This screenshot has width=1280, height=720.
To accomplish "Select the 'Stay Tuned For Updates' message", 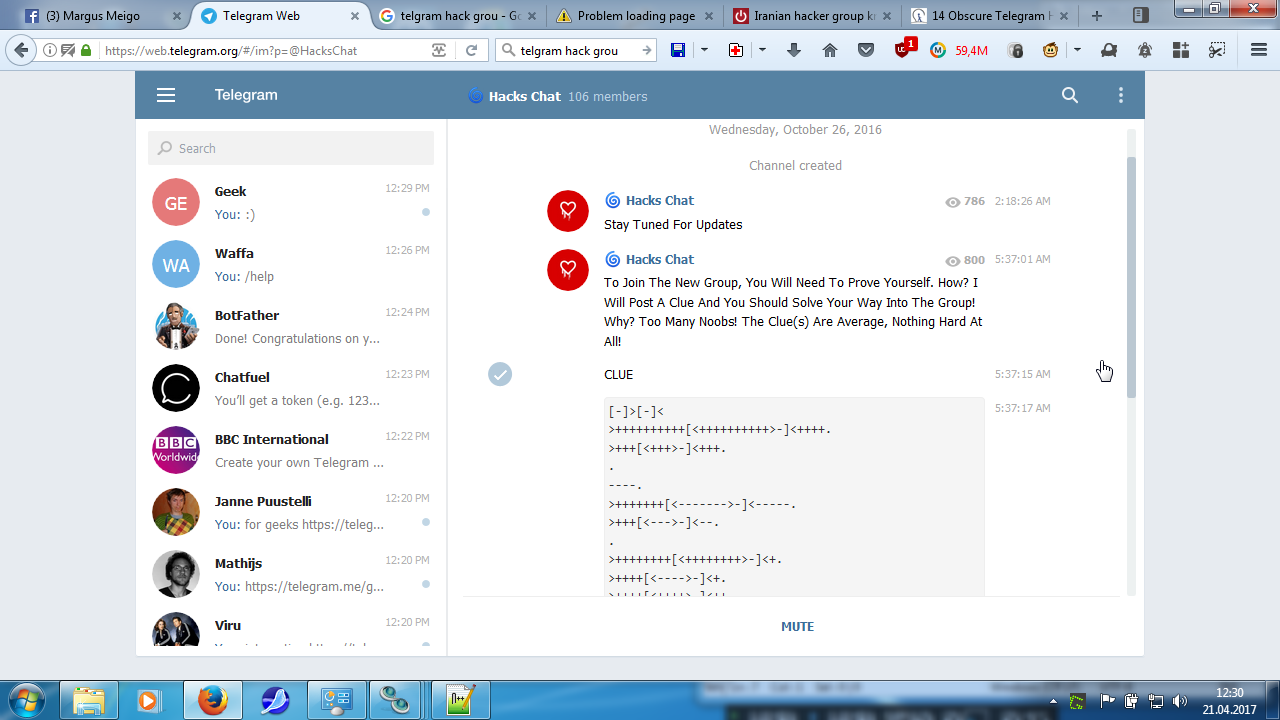I will [x=673, y=225].
